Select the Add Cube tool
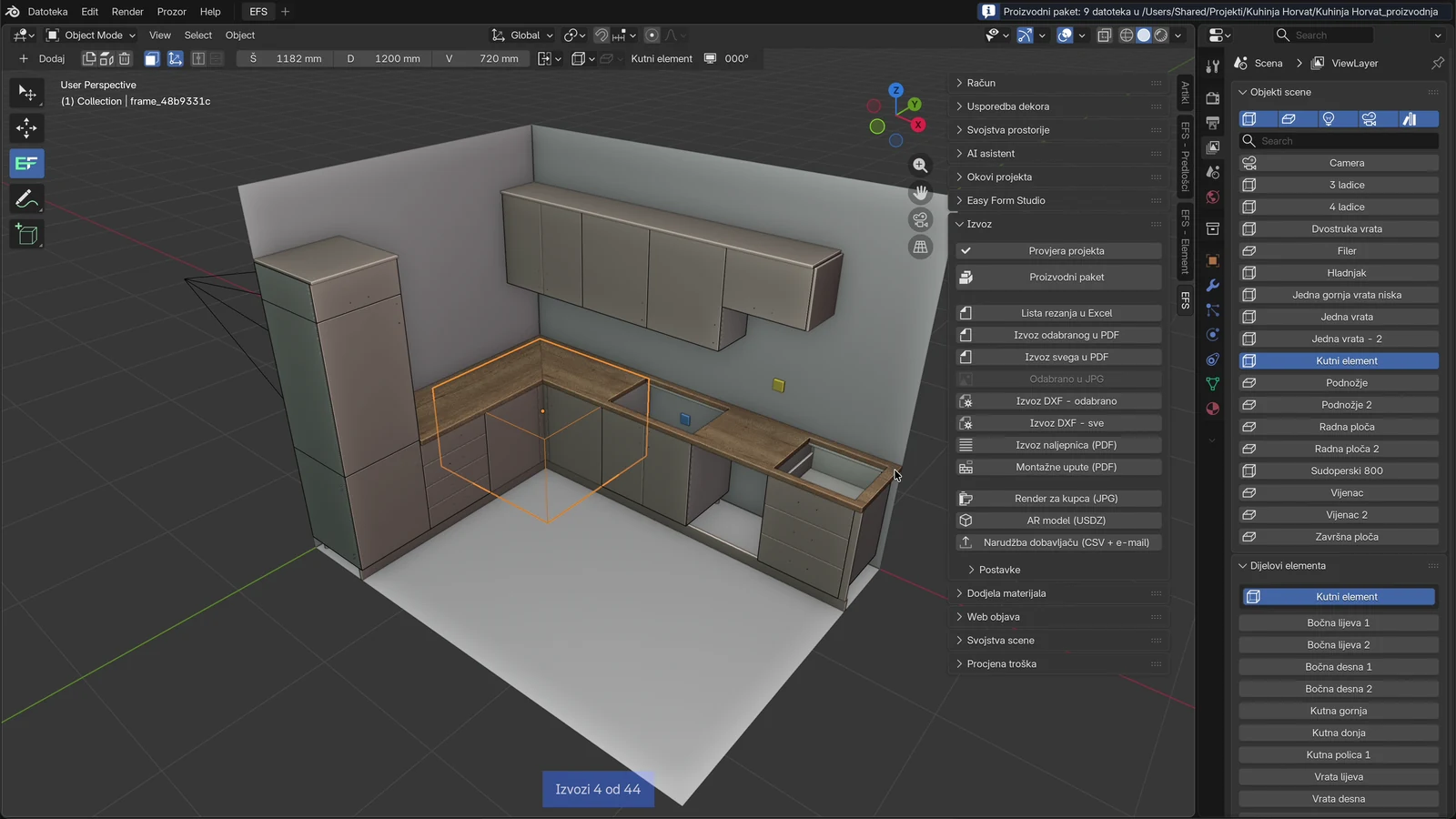Viewport: 1456px width, 819px height. click(x=26, y=235)
